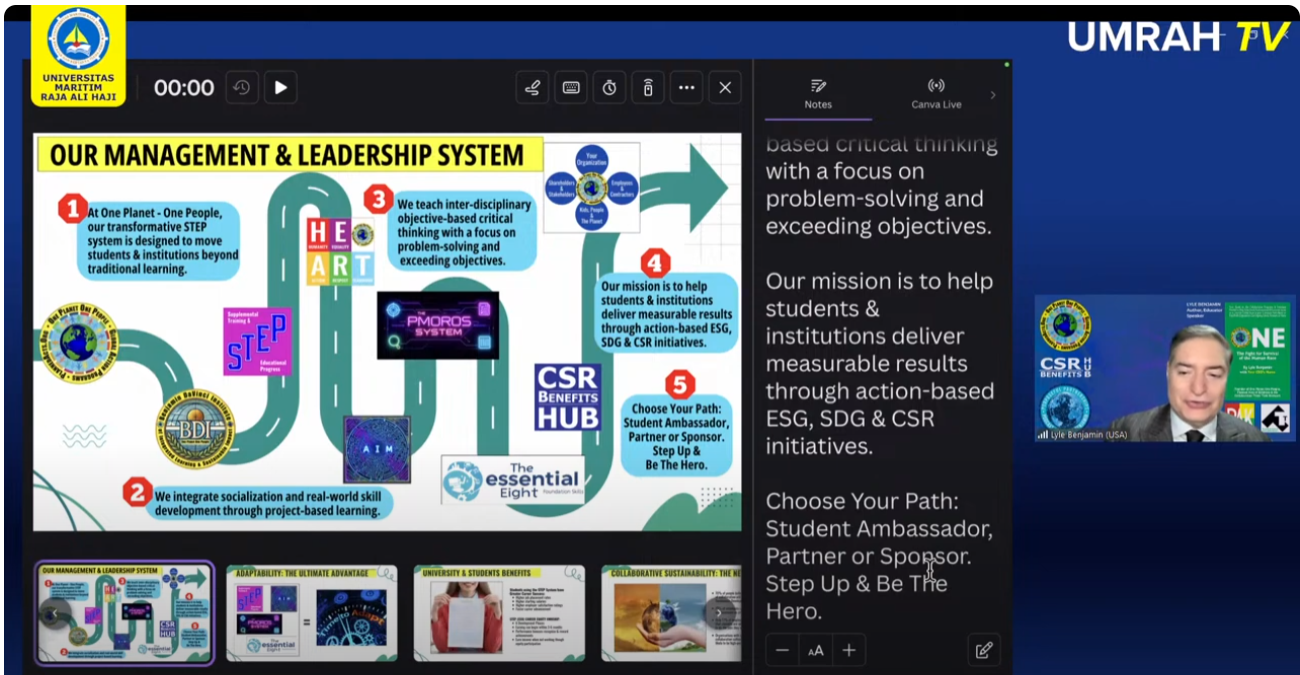1300x675 pixels.
Task: Decrease notes font size with minus
Action: point(782,650)
